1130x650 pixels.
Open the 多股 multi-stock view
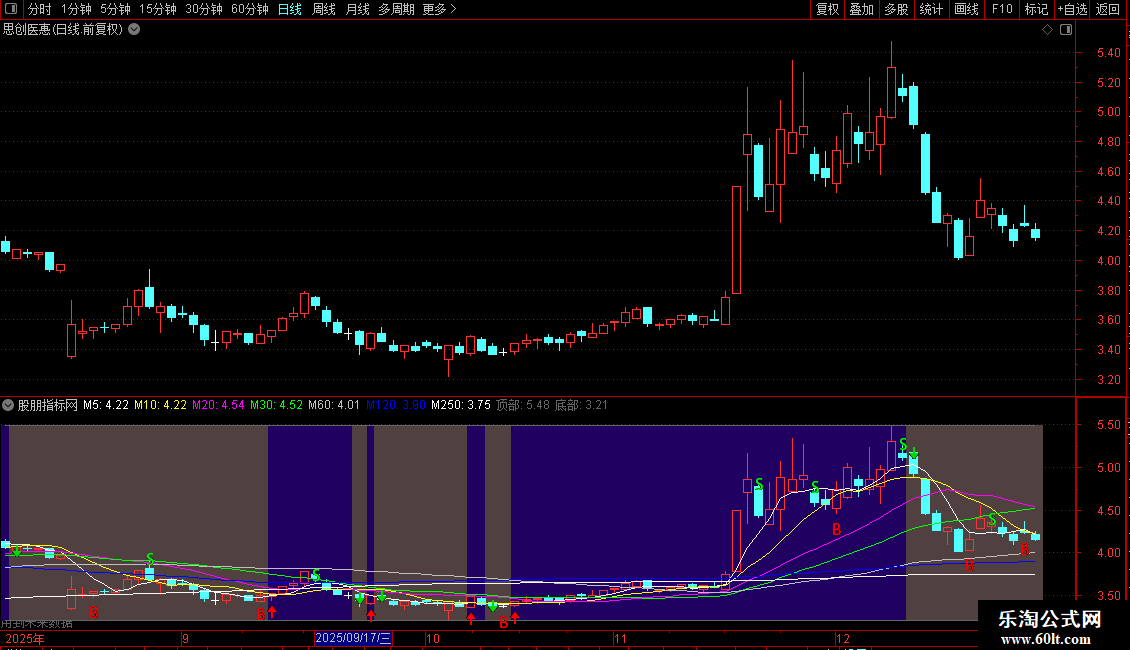coord(897,9)
